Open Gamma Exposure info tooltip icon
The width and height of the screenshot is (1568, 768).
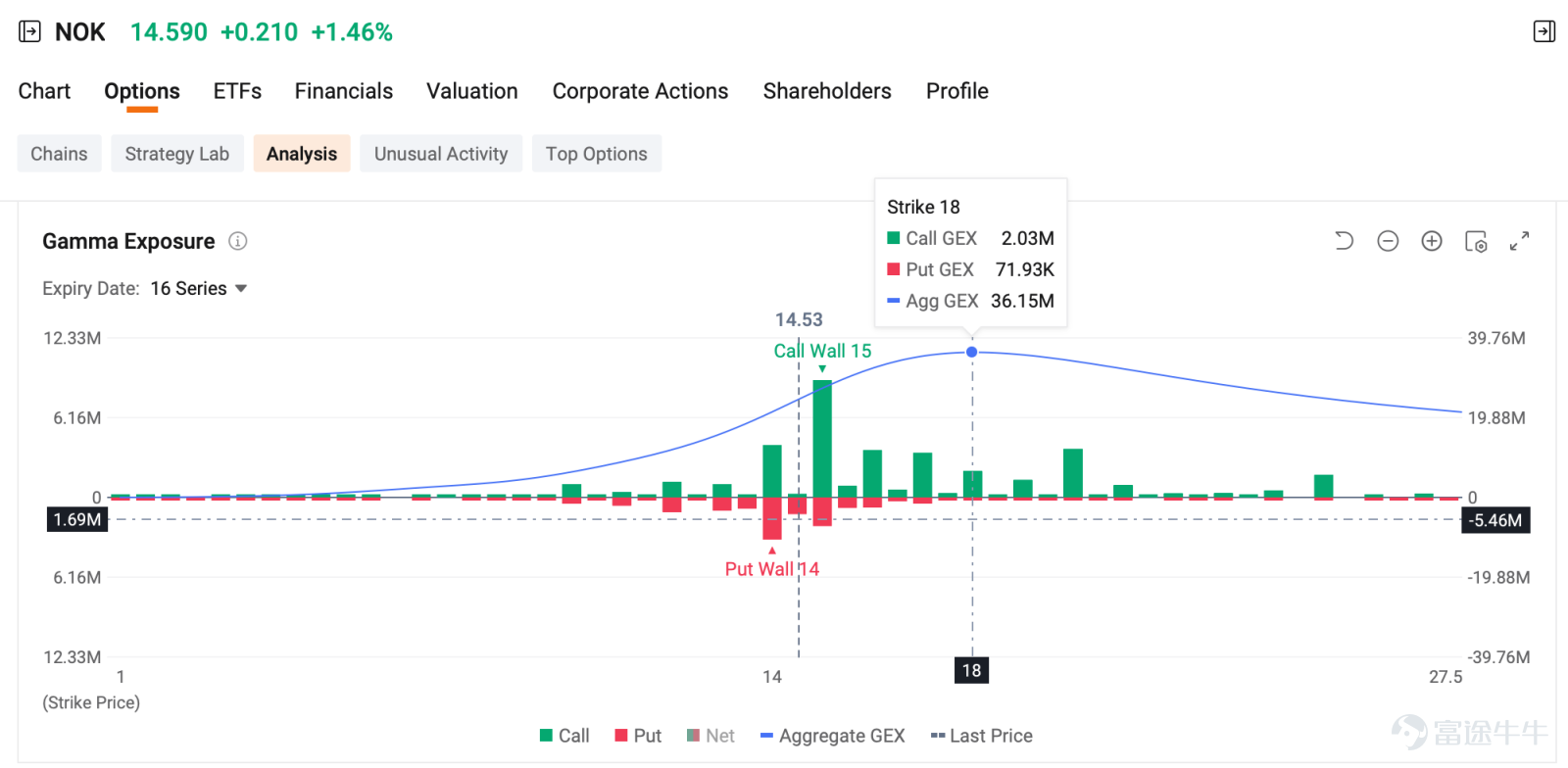[238, 241]
